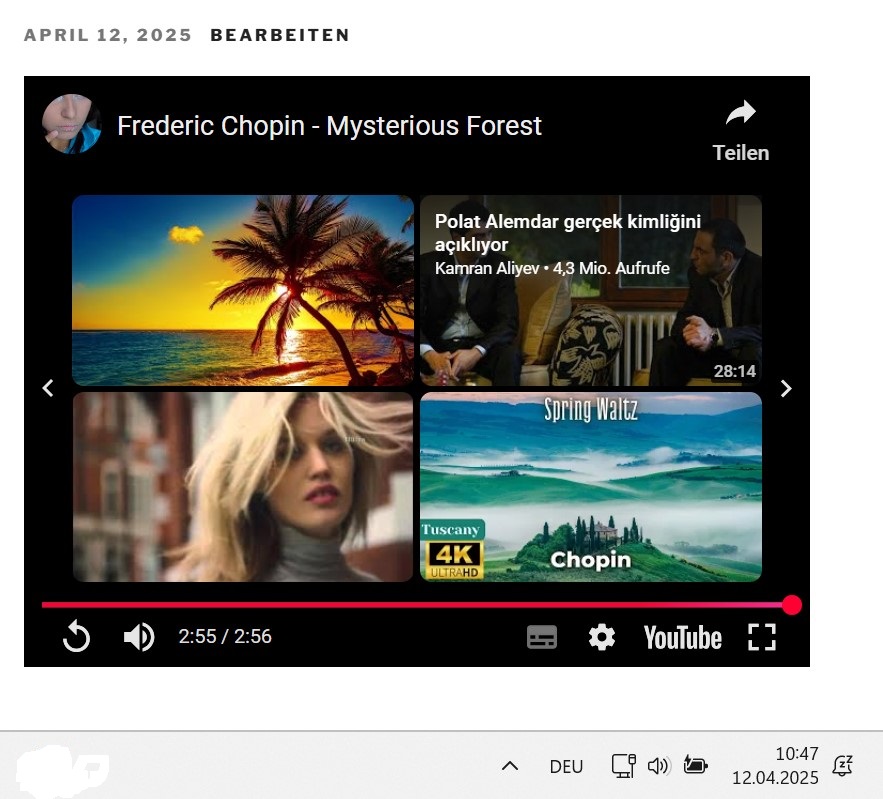Expand hidden system tray icons chevron

(510, 766)
